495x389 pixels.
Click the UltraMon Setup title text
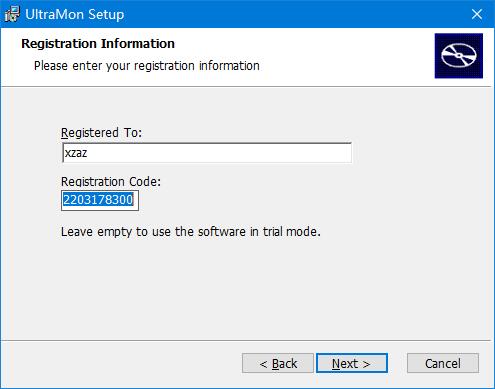(x=75, y=14)
